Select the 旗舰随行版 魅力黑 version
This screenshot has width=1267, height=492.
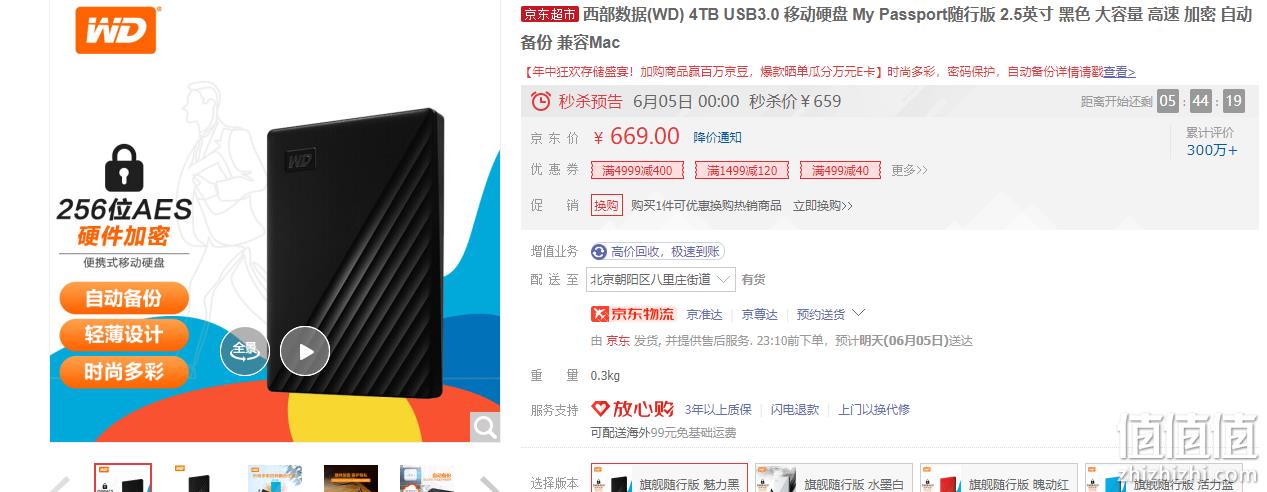[669, 478]
